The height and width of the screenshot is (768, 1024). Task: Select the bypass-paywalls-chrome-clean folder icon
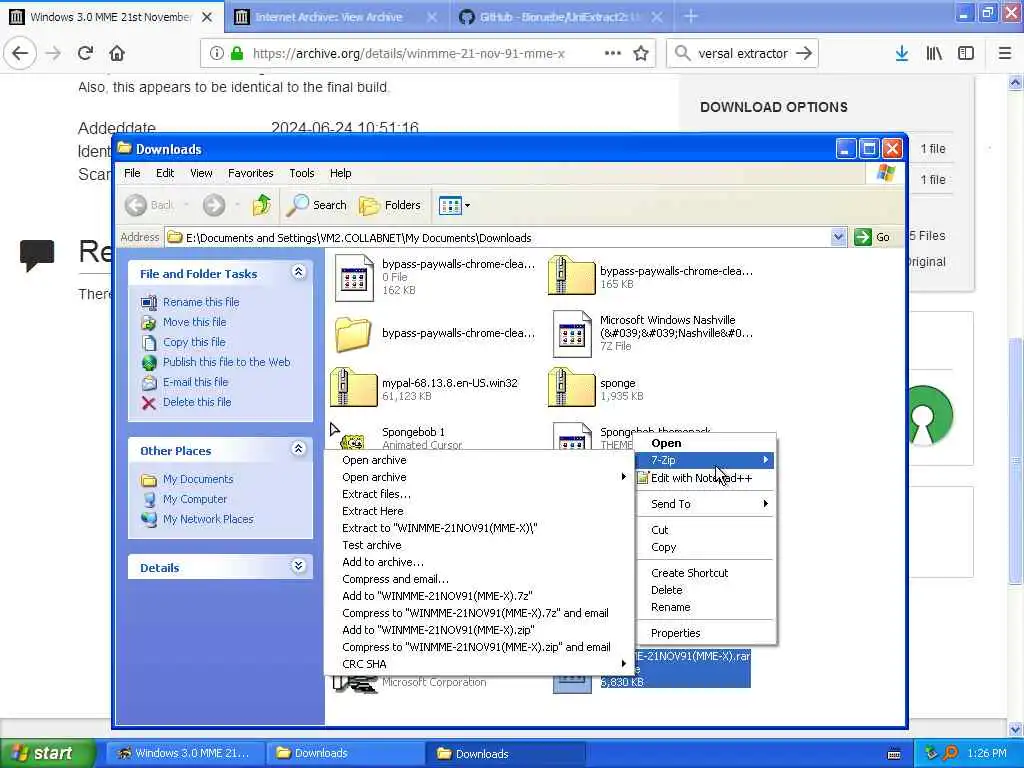click(353, 334)
